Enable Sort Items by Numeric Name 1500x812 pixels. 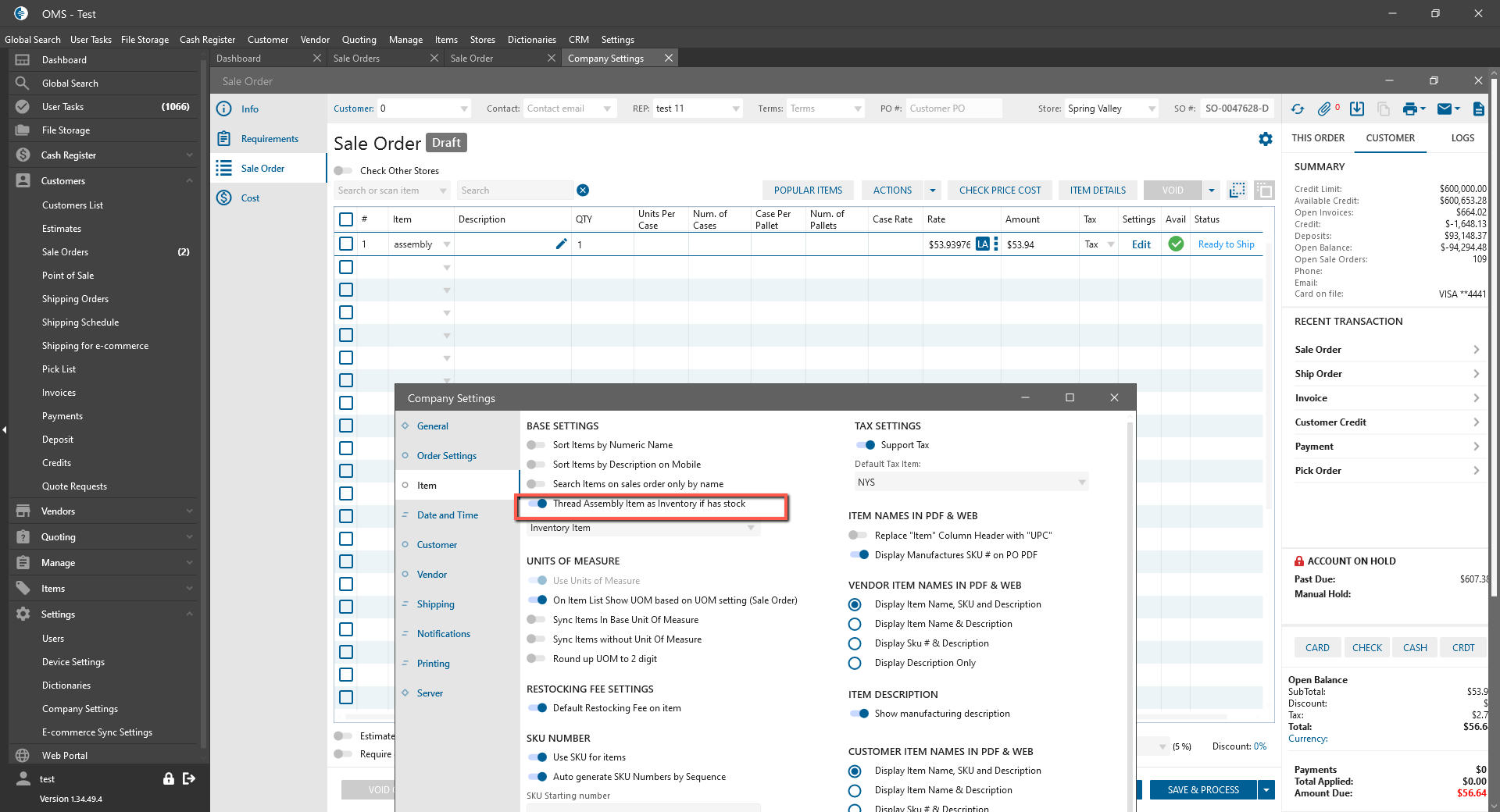point(536,445)
